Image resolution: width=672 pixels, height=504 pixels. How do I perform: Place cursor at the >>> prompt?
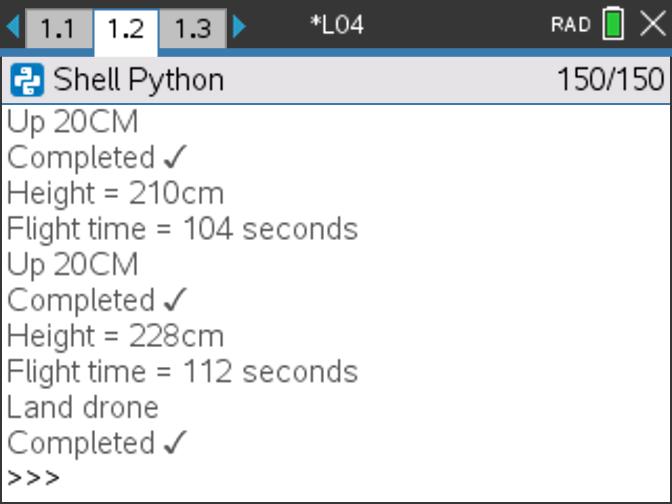click(33, 478)
